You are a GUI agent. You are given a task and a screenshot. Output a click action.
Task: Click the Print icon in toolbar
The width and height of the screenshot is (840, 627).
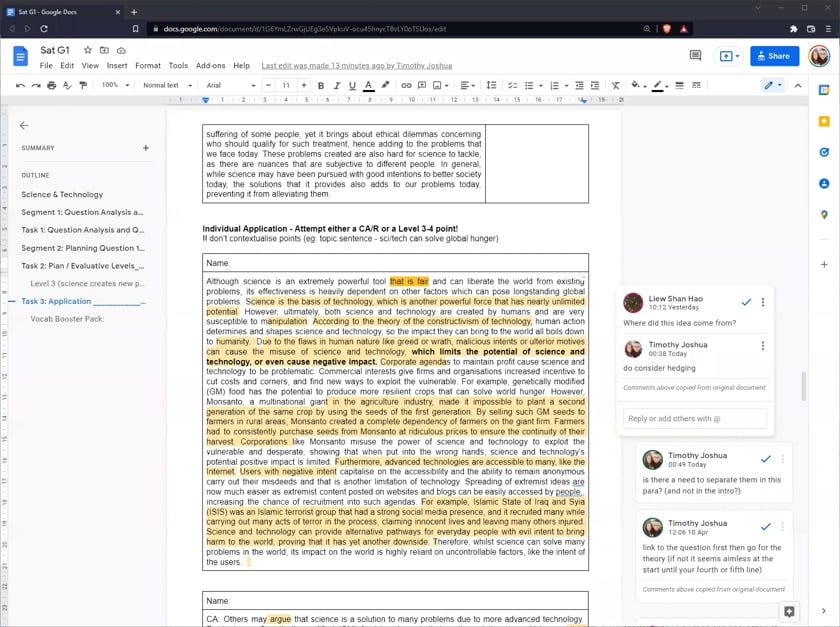(51, 86)
